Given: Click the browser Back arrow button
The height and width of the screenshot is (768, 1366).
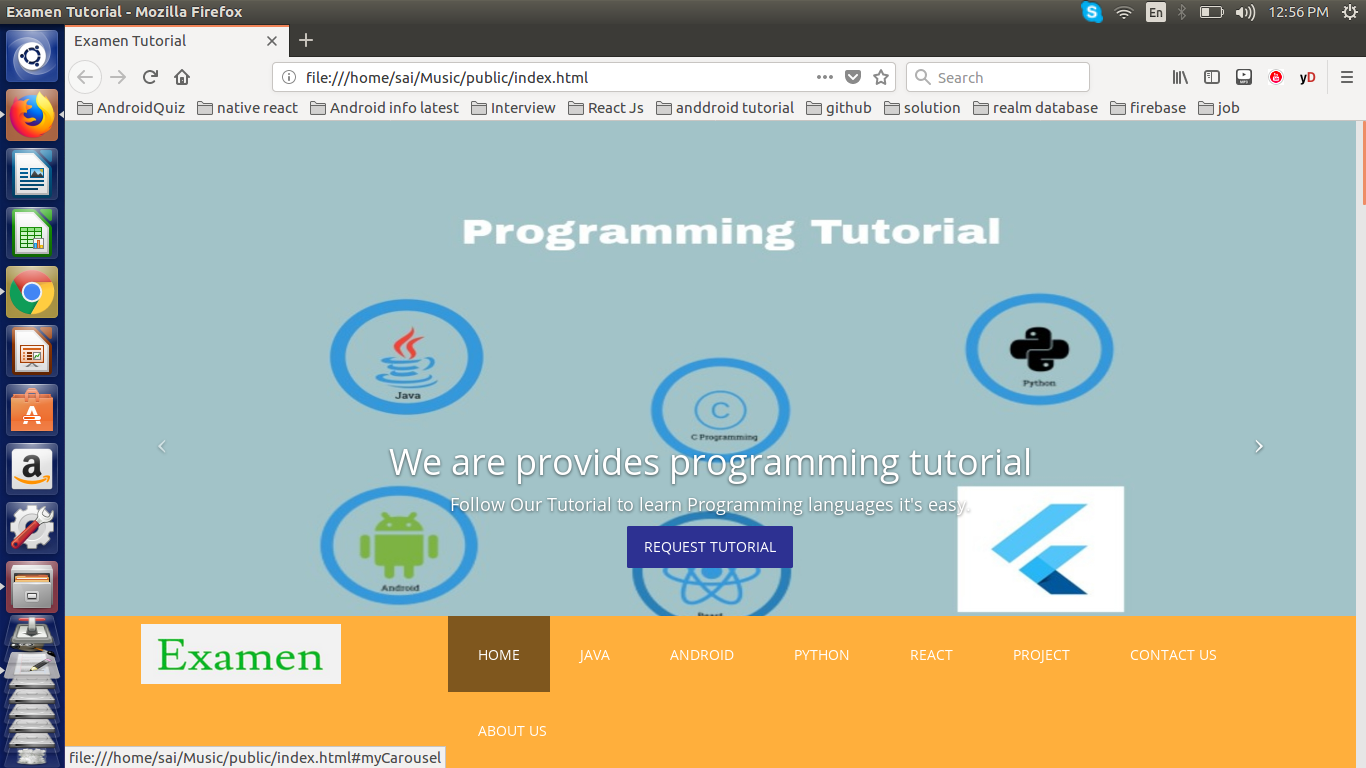Looking at the screenshot, I should click(x=85, y=77).
